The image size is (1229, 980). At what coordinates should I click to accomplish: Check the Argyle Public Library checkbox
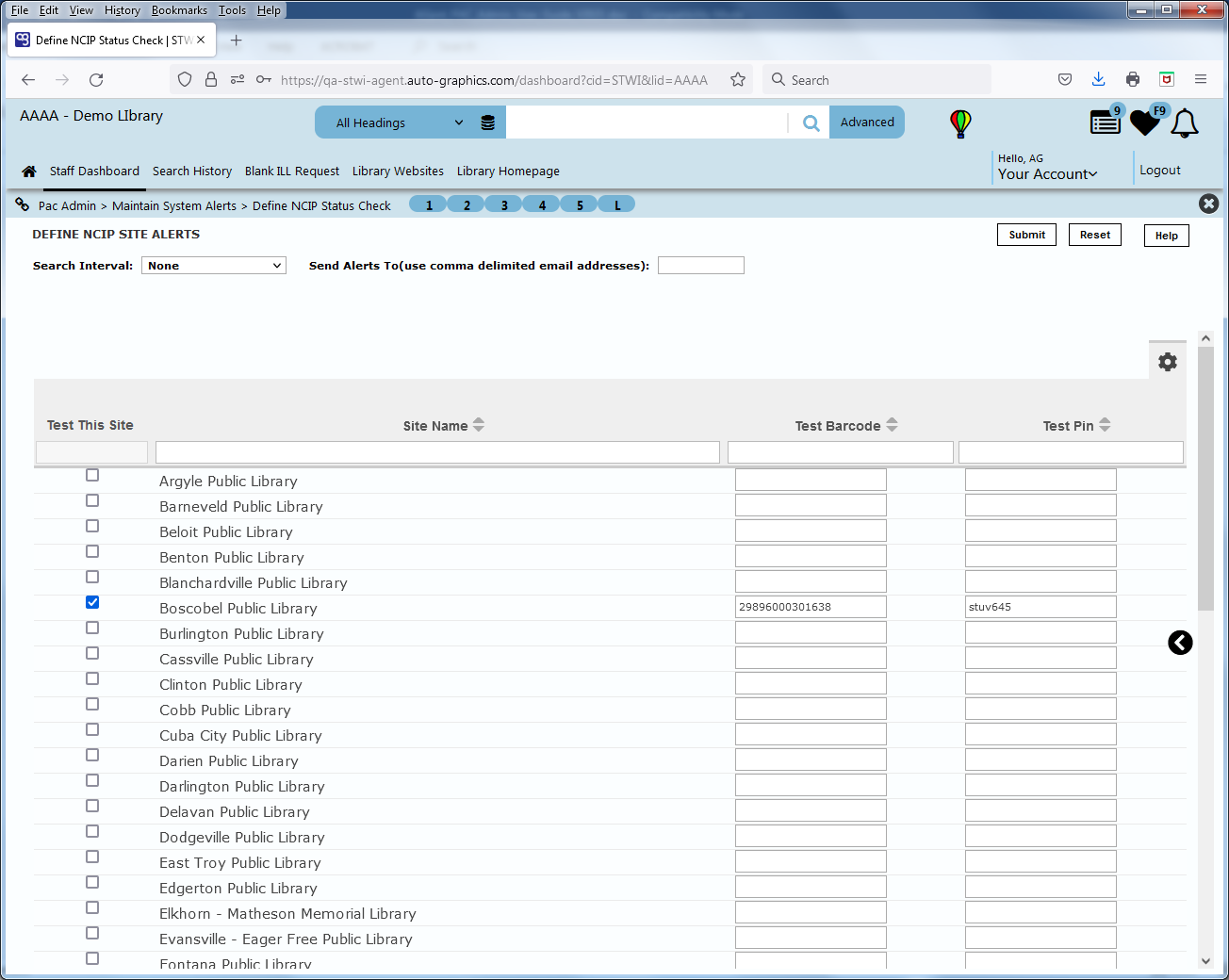[x=92, y=475]
